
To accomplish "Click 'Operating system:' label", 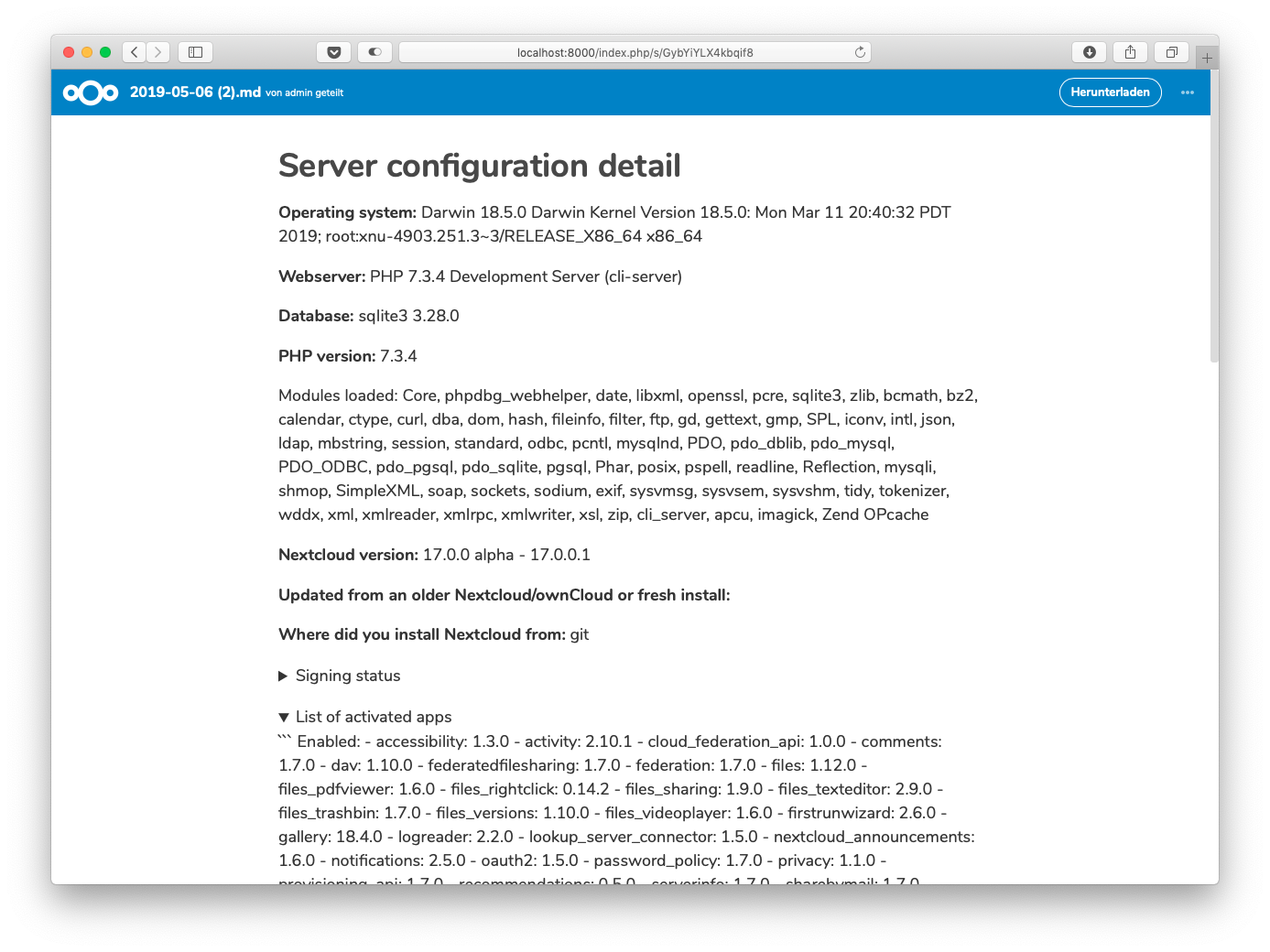I will coord(348,212).
